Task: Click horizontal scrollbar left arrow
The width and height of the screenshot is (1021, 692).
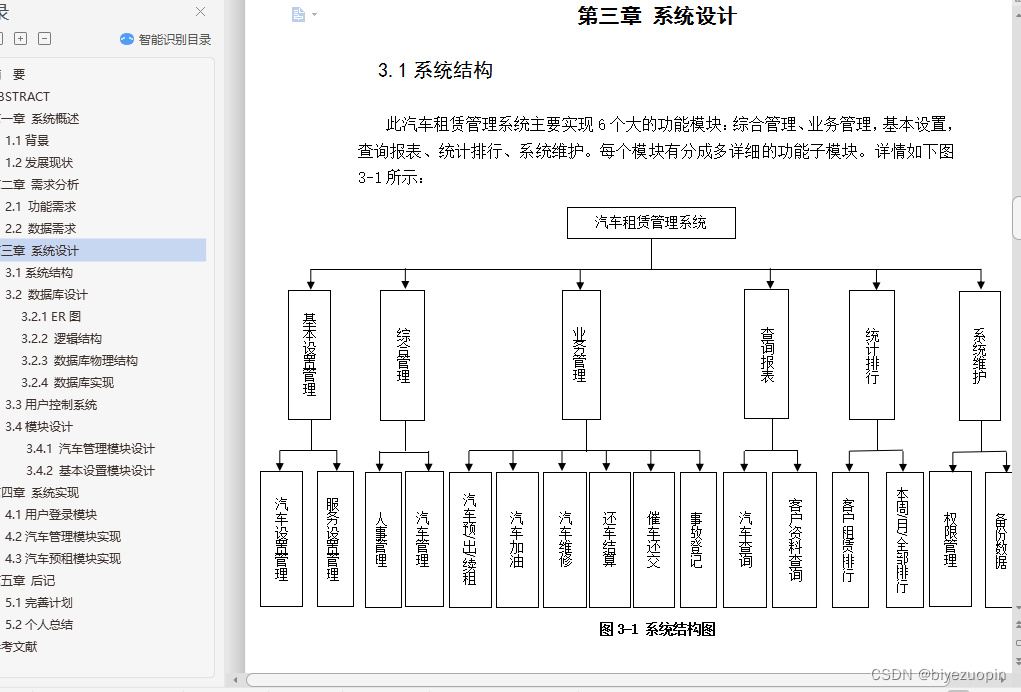Action: click(235, 680)
